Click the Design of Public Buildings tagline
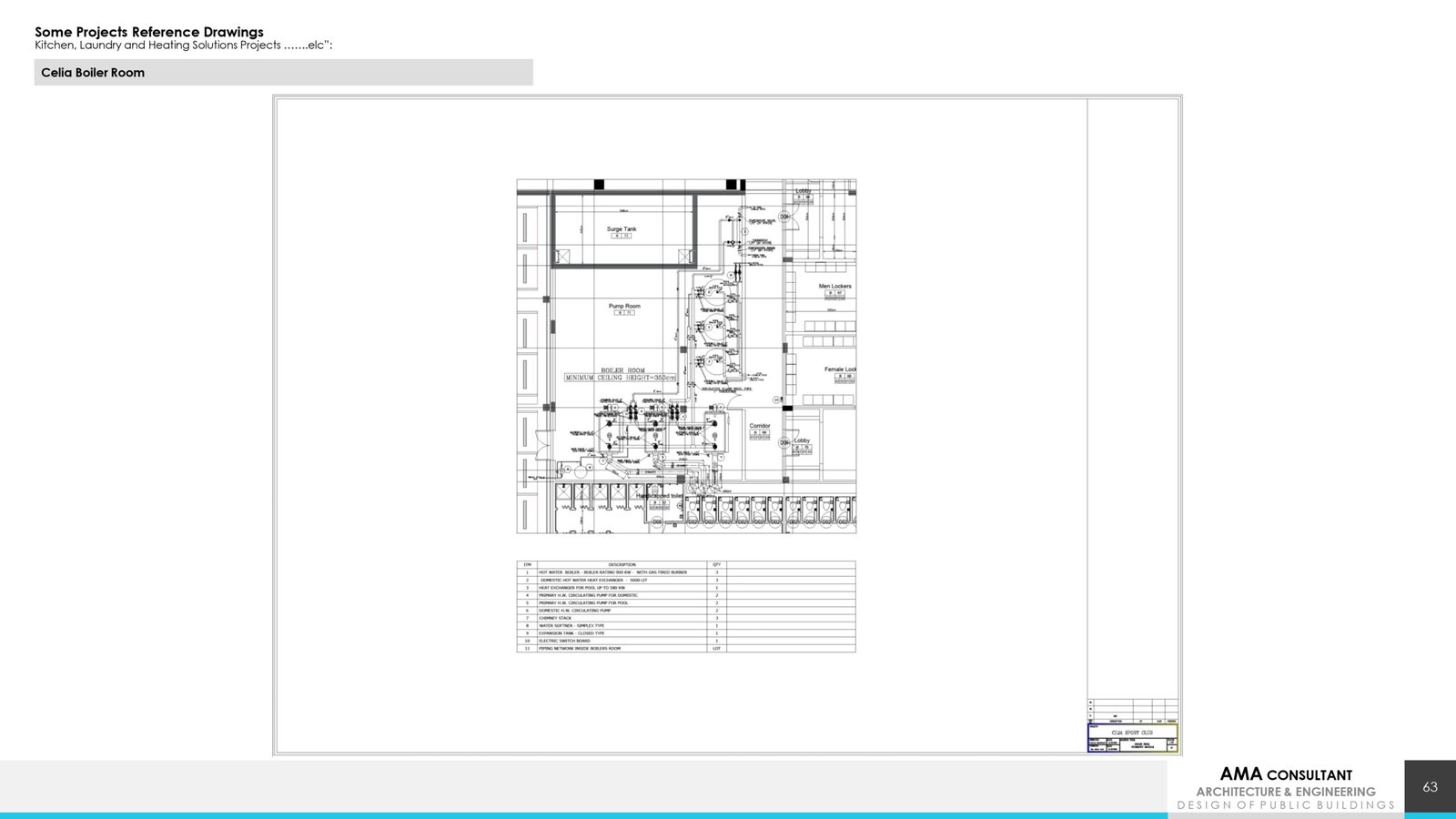This screenshot has width=1456, height=819. (x=1285, y=805)
